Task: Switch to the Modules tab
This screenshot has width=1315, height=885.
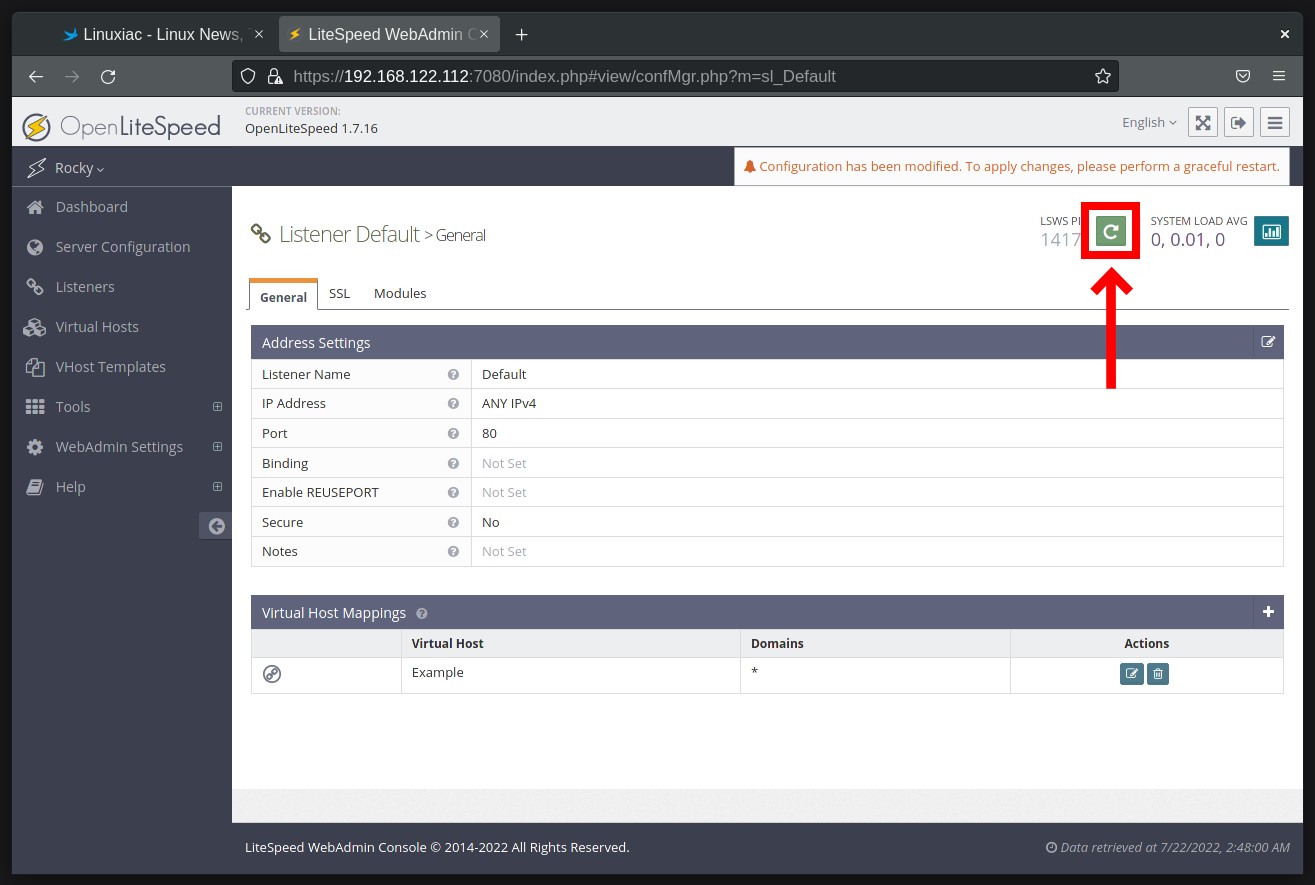Action: pyautogui.click(x=400, y=293)
